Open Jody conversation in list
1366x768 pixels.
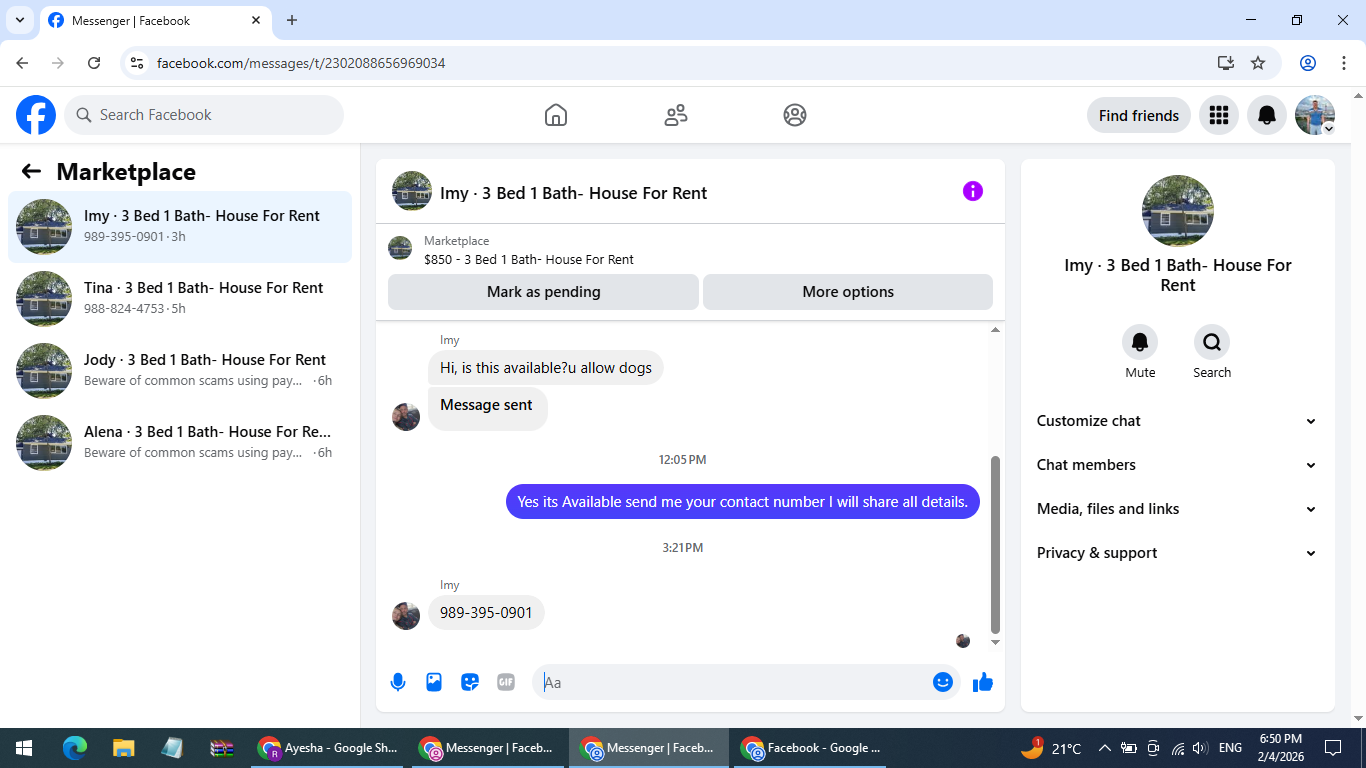(x=180, y=371)
